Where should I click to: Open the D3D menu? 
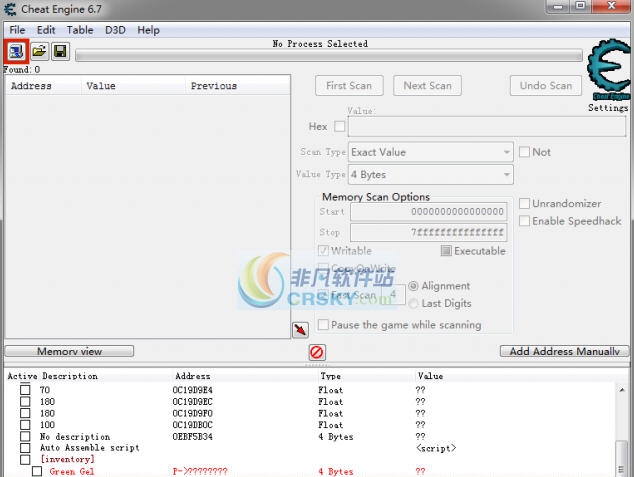(x=115, y=30)
